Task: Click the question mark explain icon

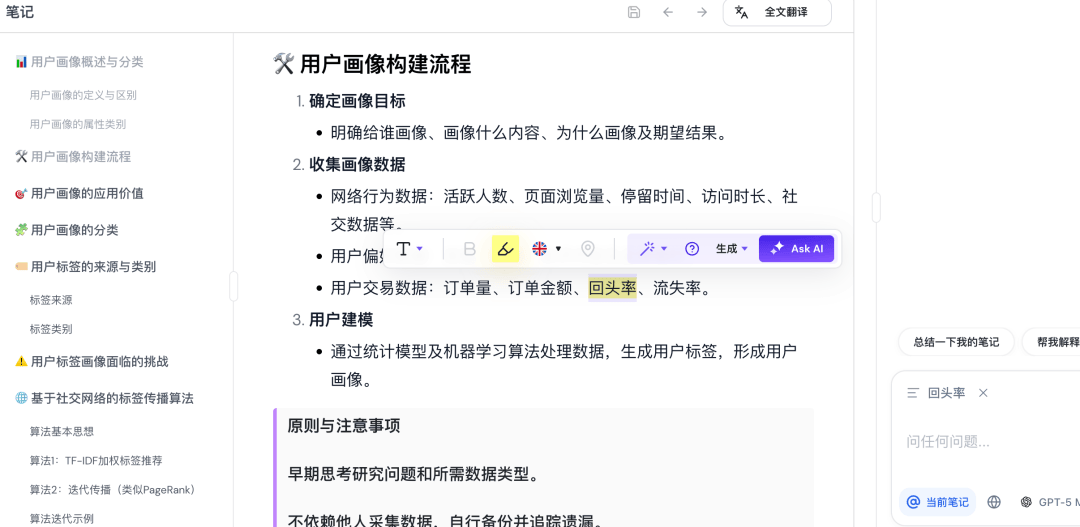Action: 691,249
